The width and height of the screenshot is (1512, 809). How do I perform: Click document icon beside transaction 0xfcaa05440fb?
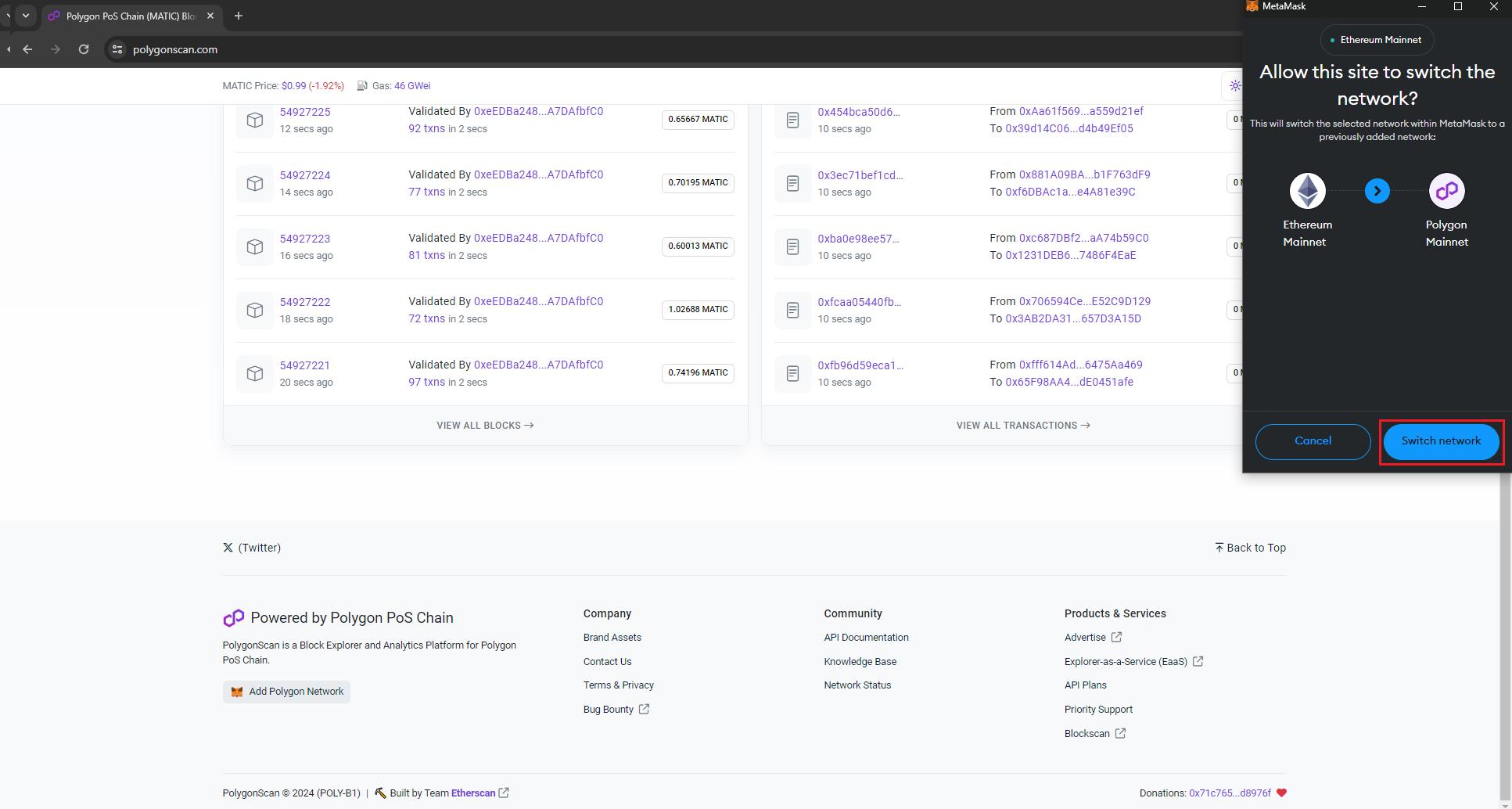coord(792,310)
